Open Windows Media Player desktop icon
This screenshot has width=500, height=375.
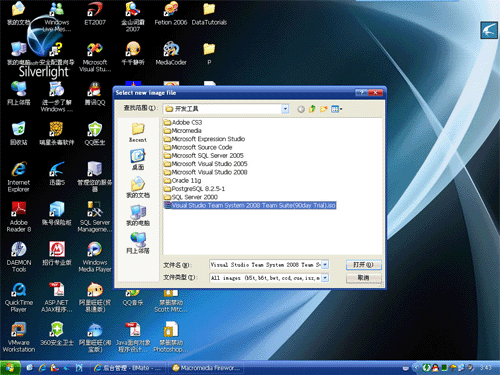tap(95, 257)
